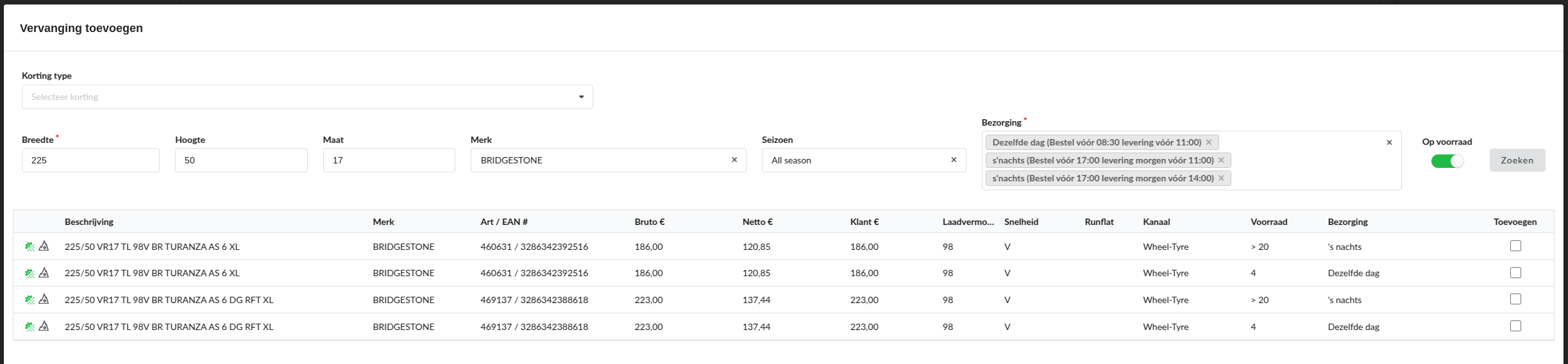This screenshot has height=364, width=1568.
Task: Clear the BRIDGESTONE brand selection
Action: click(x=734, y=160)
